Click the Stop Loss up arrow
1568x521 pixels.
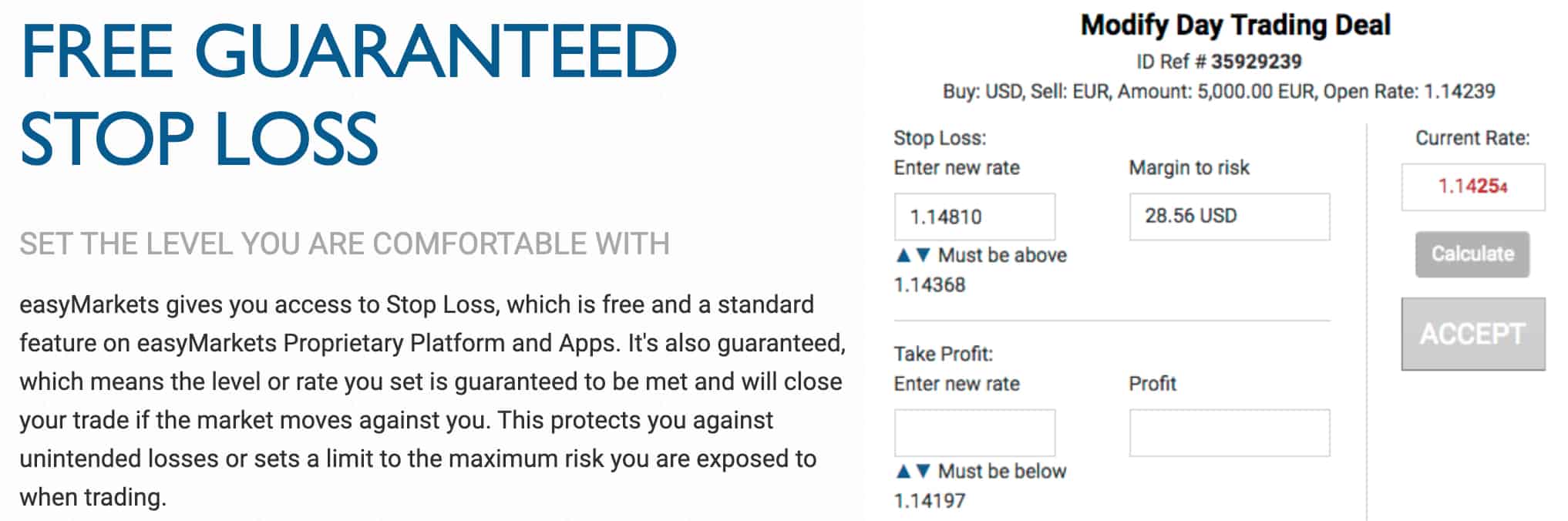click(x=904, y=255)
